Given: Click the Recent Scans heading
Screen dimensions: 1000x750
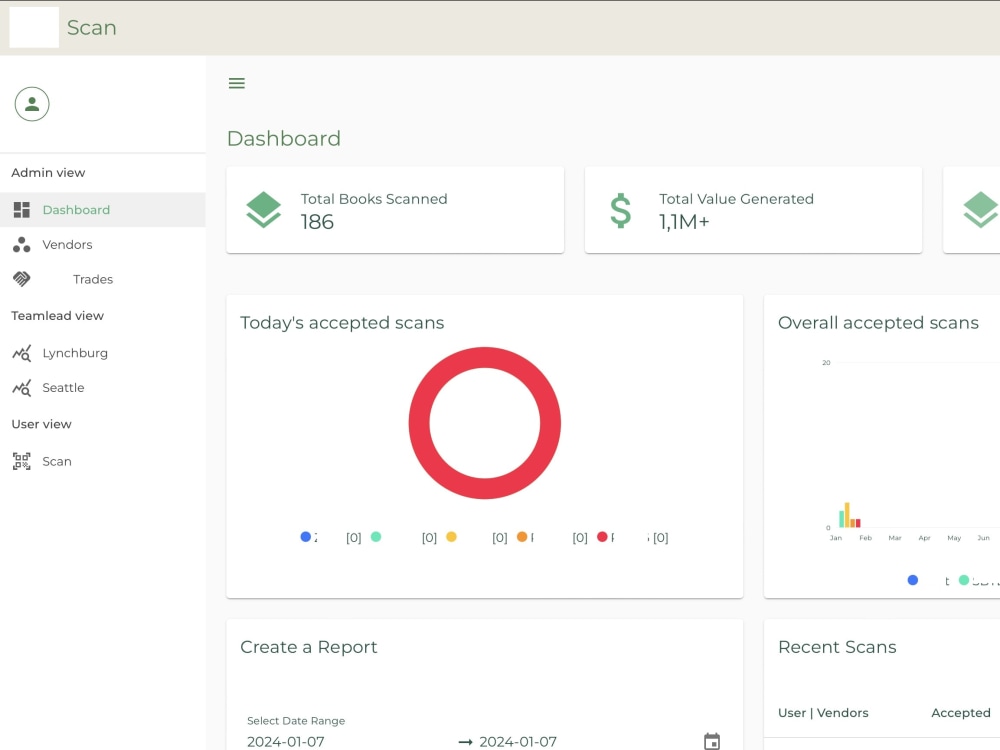Looking at the screenshot, I should pyautogui.click(x=837, y=647).
